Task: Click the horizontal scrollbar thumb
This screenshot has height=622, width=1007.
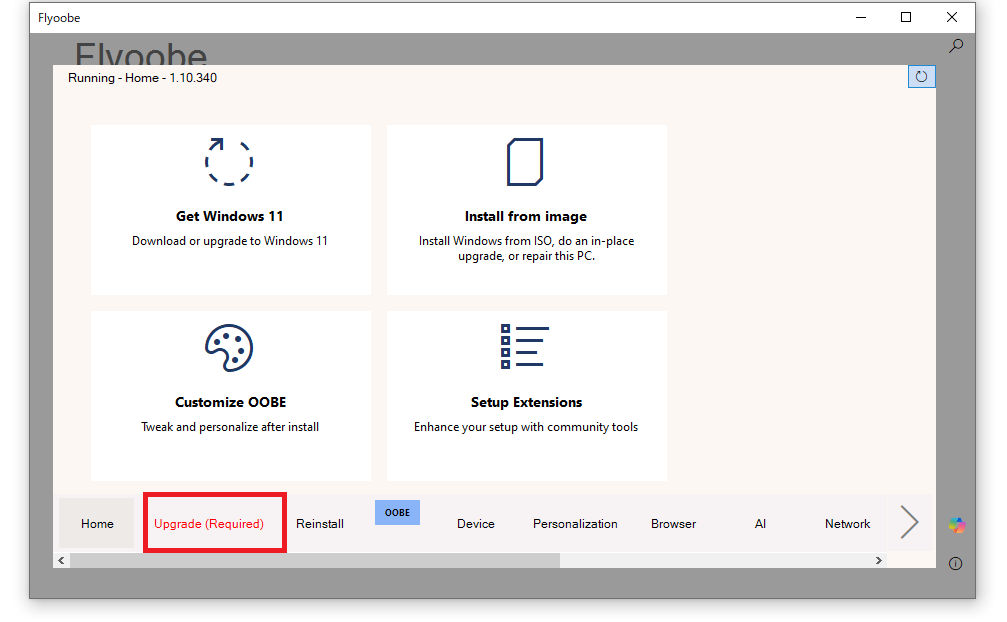Action: point(314,561)
